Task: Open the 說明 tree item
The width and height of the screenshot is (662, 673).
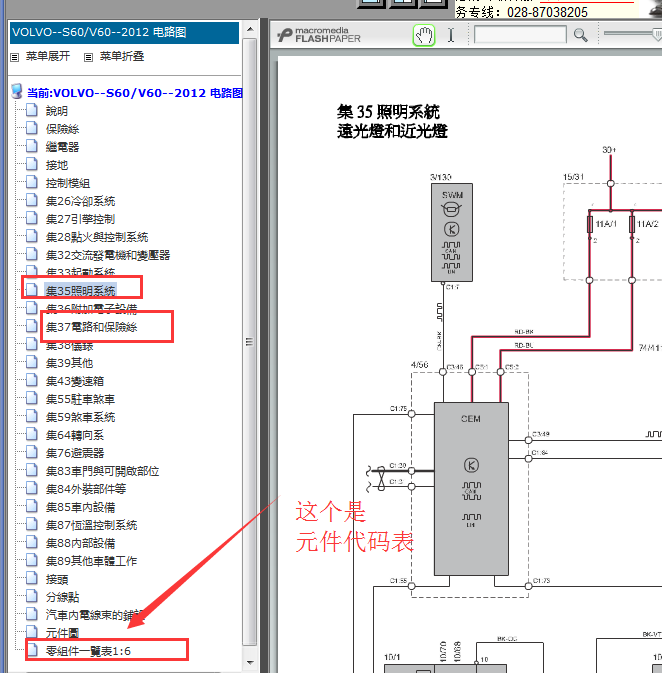Action: tap(57, 111)
